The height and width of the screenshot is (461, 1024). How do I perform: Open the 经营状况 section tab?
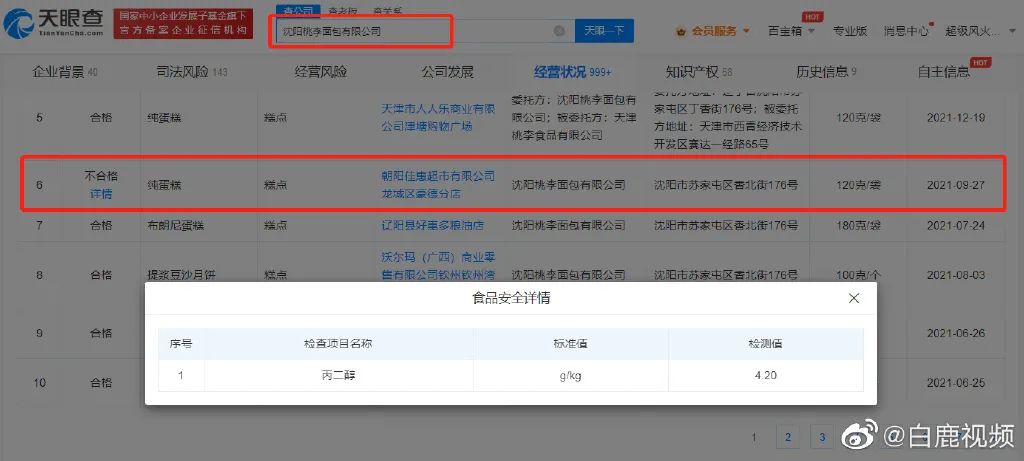point(572,72)
